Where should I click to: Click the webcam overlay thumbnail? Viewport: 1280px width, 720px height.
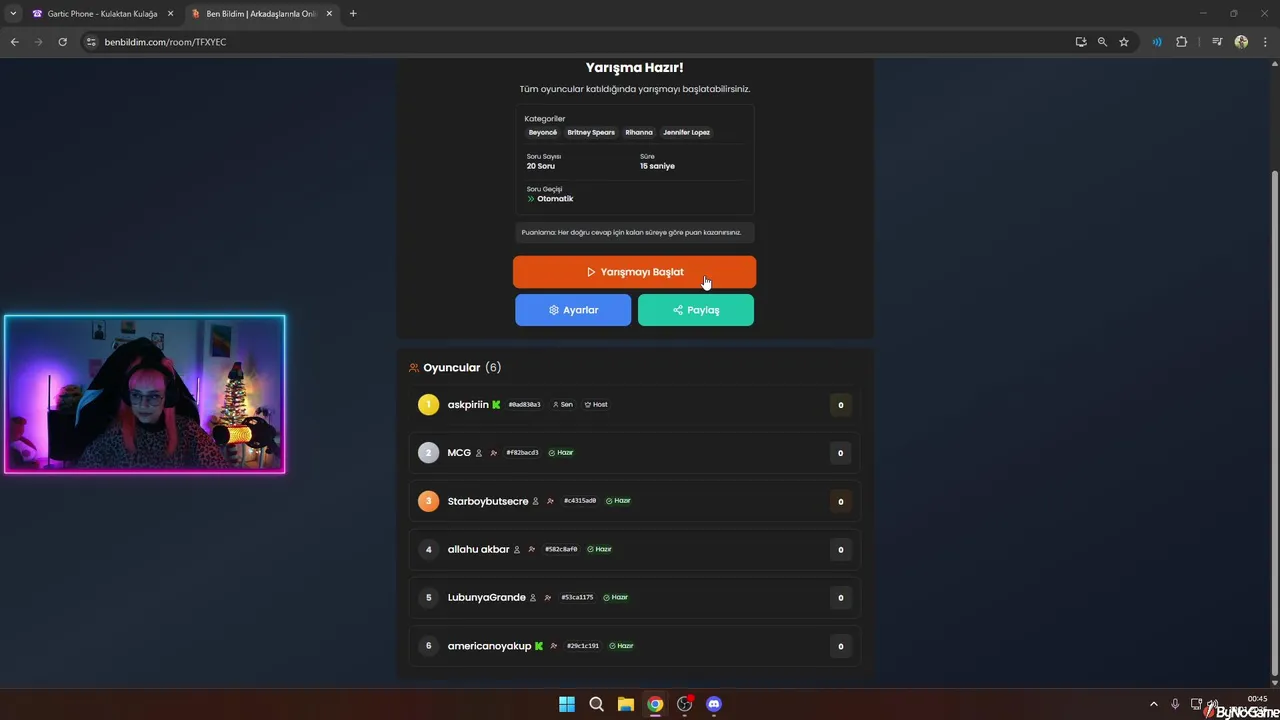tap(145, 394)
